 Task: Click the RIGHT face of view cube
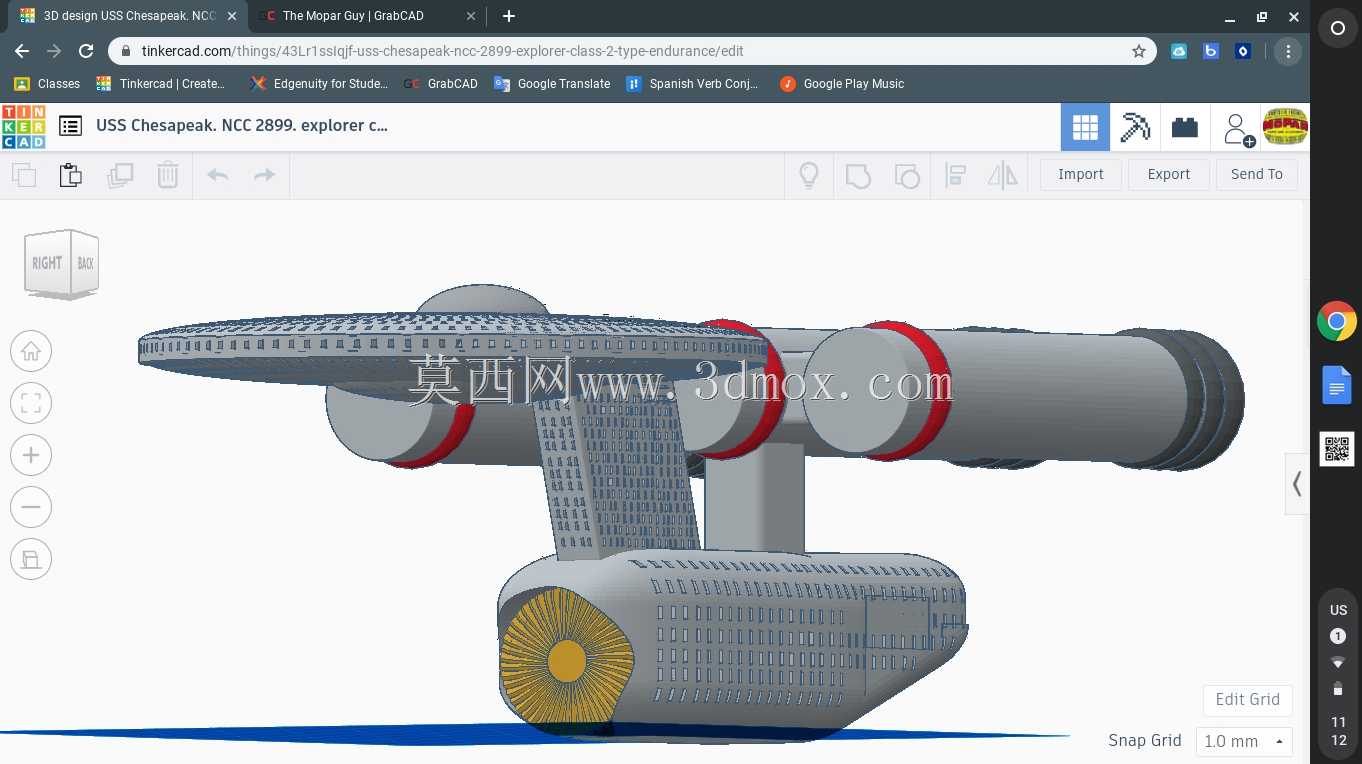46,263
